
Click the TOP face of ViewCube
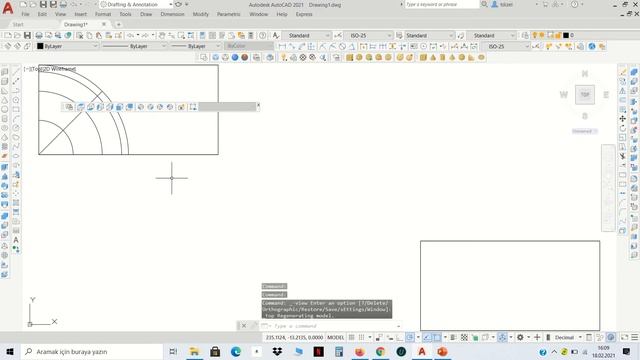[x=585, y=95]
